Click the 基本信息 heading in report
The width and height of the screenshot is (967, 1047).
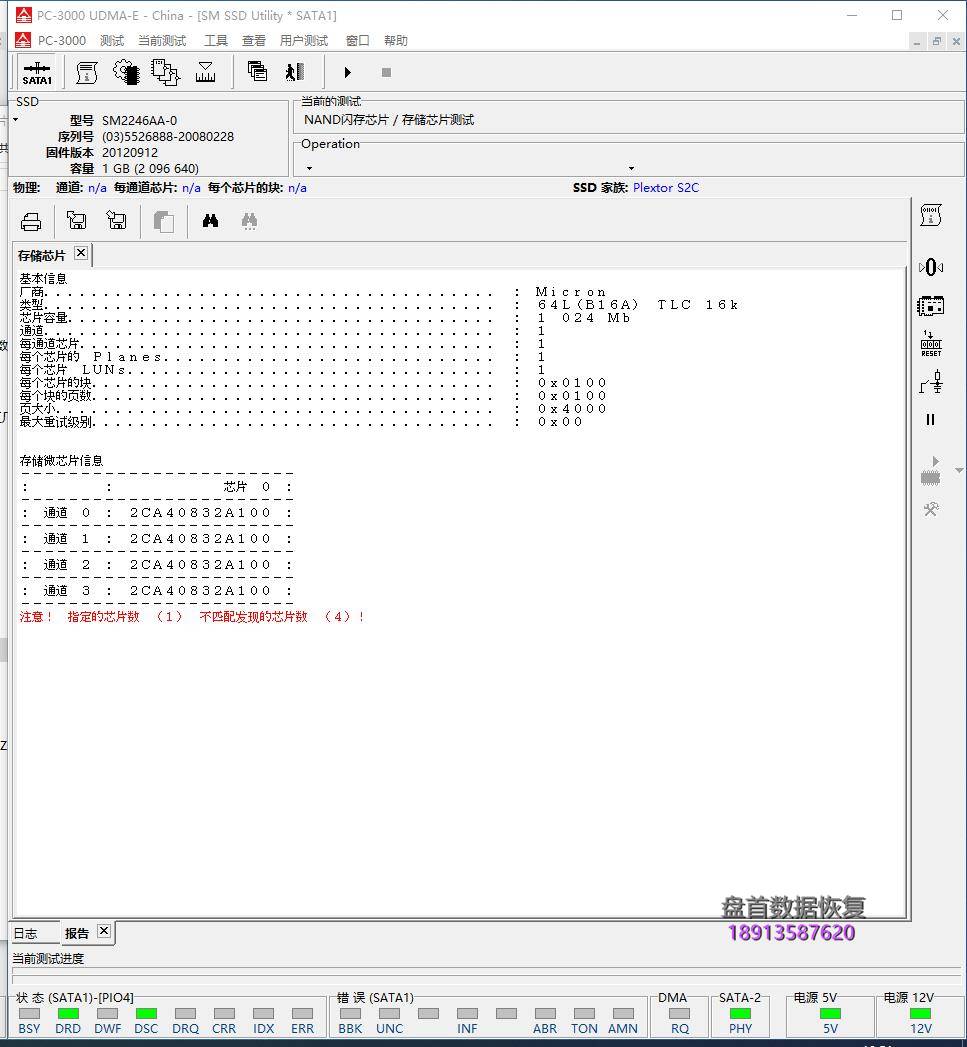(43, 278)
